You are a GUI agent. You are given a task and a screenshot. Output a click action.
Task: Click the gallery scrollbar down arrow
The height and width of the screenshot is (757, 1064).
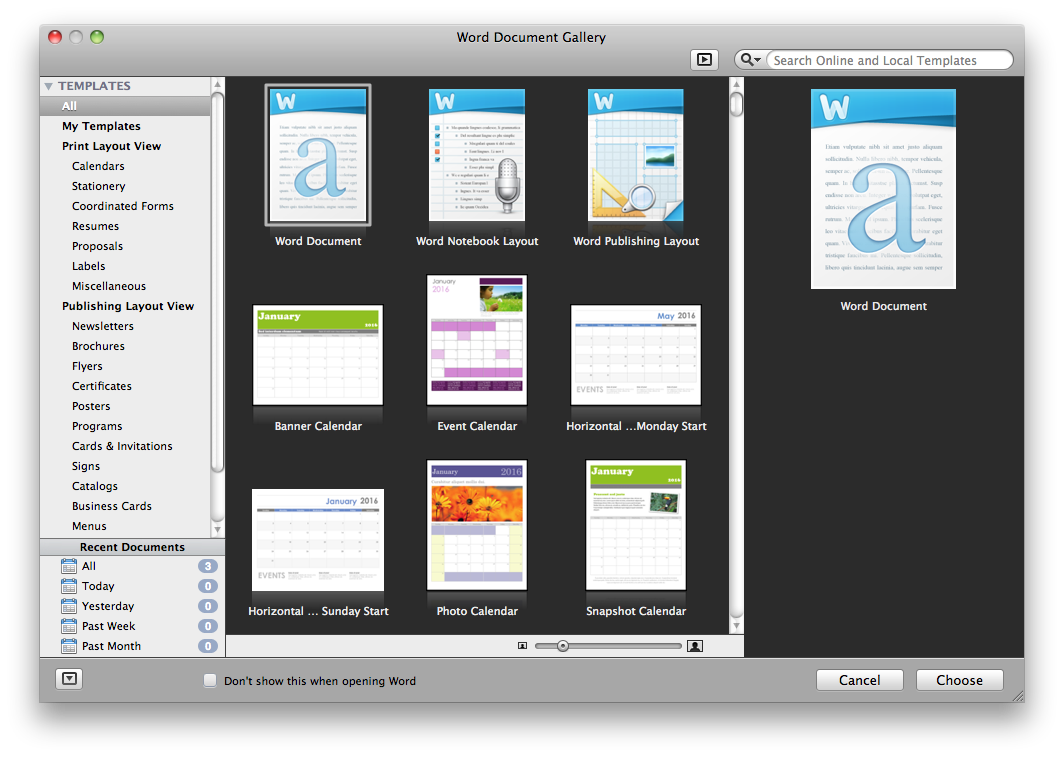[x=736, y=626]
